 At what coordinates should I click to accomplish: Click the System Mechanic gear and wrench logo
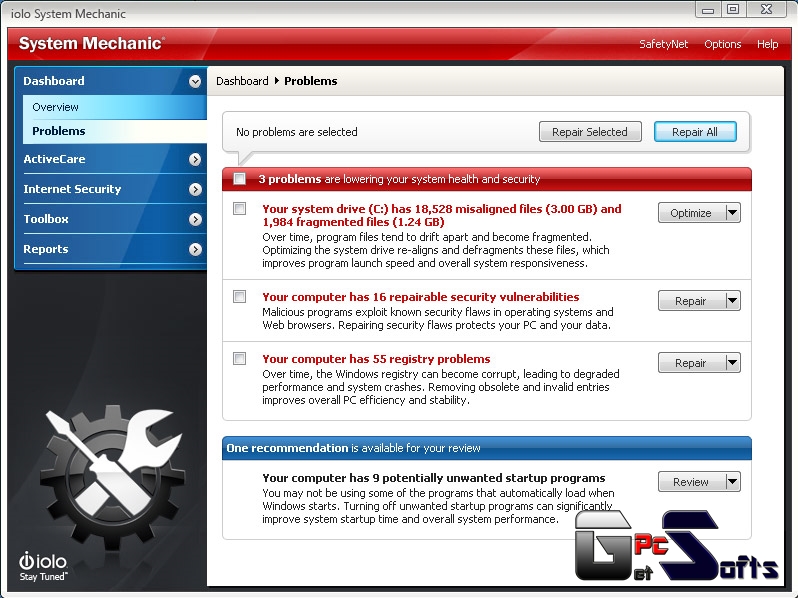pos(113,477)
